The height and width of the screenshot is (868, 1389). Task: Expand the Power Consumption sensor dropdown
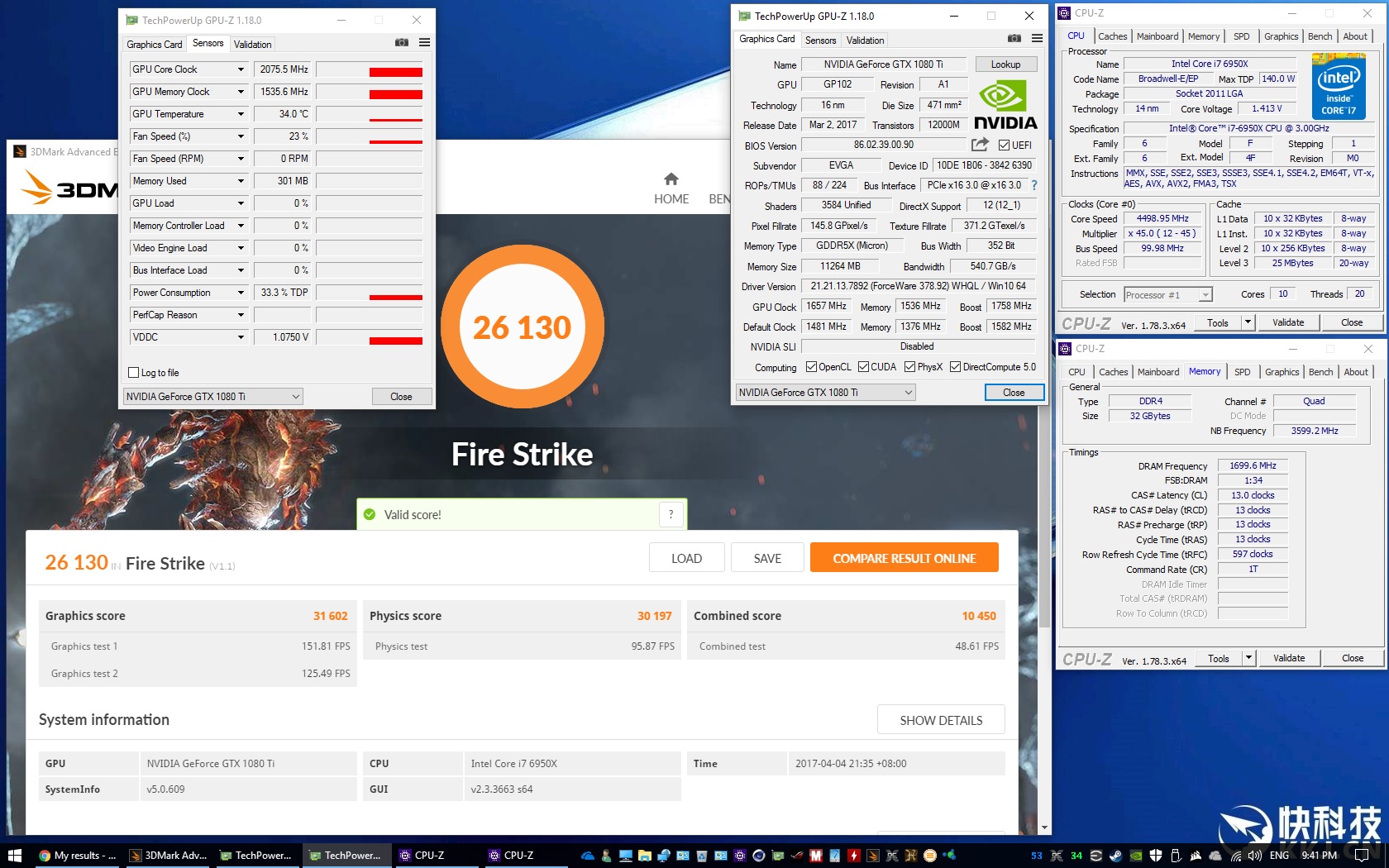coord(241,293)
